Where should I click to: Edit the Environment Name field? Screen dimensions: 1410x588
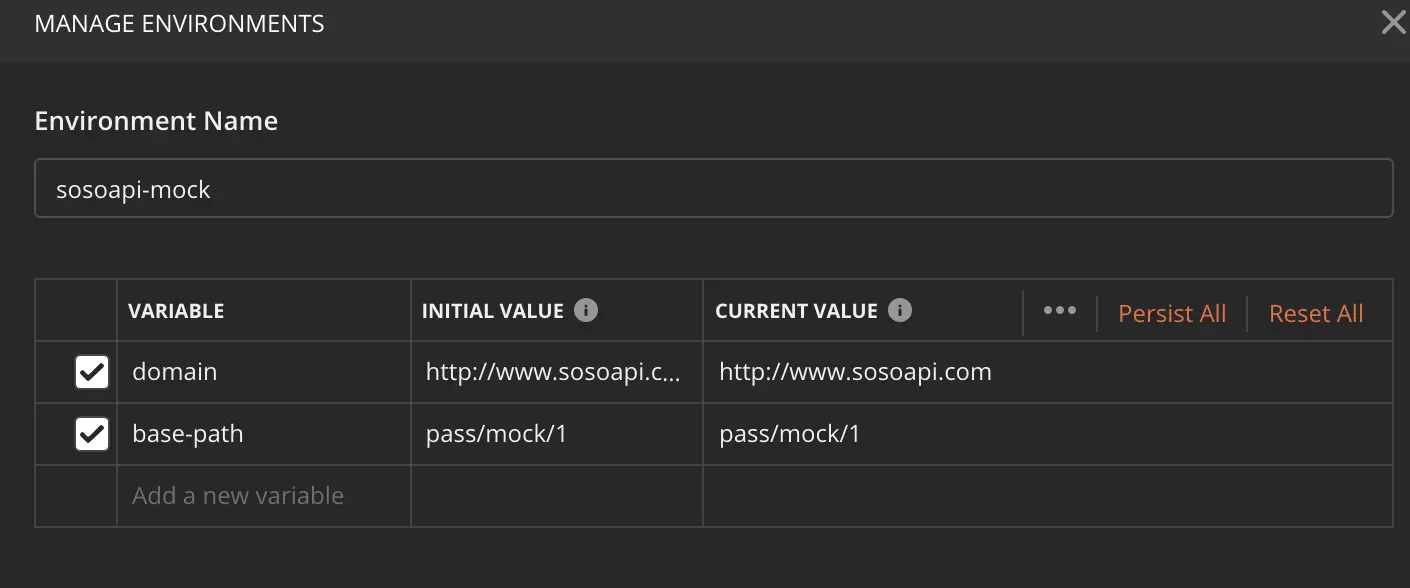pos(713,188)
